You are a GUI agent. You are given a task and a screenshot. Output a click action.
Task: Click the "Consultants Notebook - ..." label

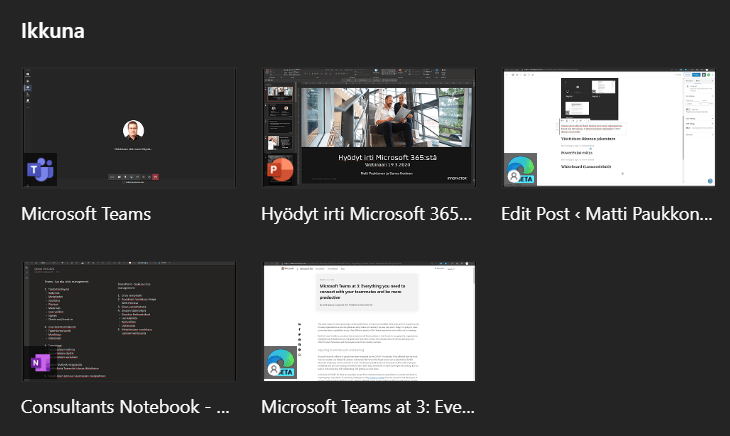(x=126, y=407)
